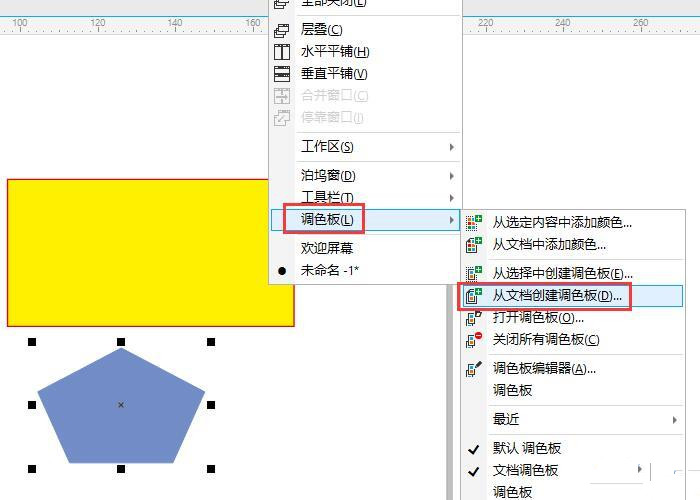Expand the 文档调色板 submenu arrow
This screenshot has width=700, height=500.
coord(640,469)
